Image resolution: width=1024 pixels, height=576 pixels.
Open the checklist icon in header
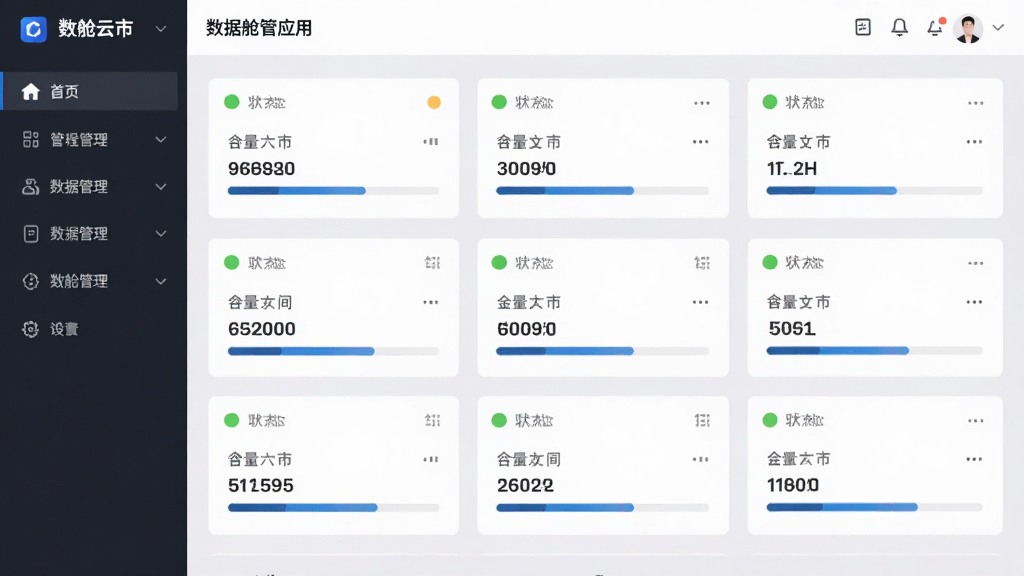(863, 27)
